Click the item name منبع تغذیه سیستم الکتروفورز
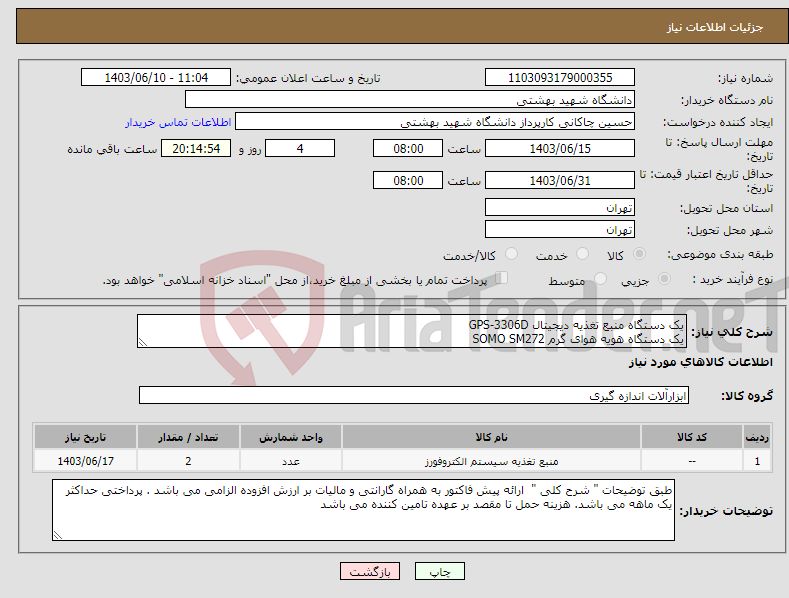The width and height of the screenshot is (789, 598). 491,461
